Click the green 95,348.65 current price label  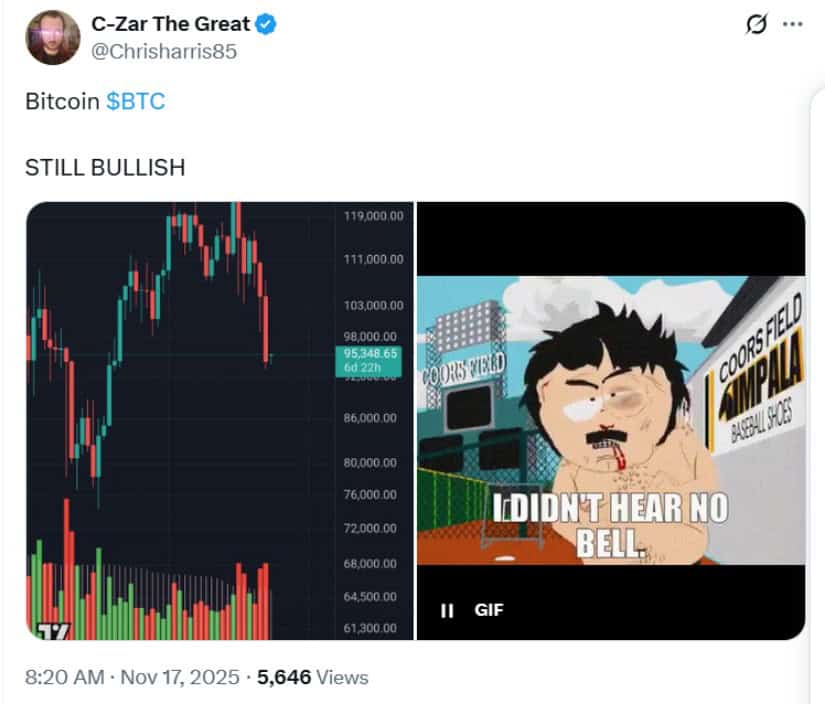tap(370, 353)
